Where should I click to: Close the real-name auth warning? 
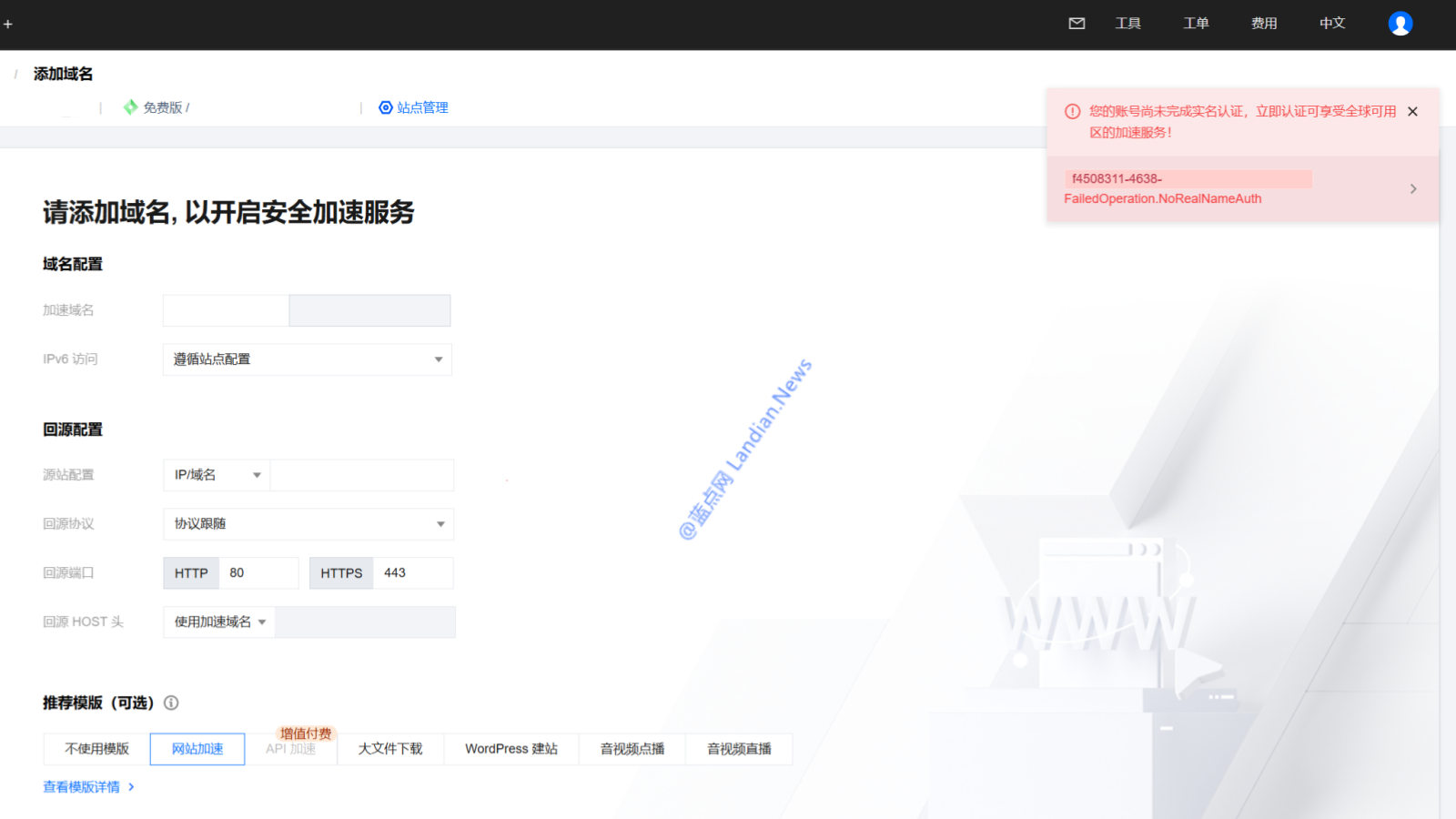[x=1412, y=112]
